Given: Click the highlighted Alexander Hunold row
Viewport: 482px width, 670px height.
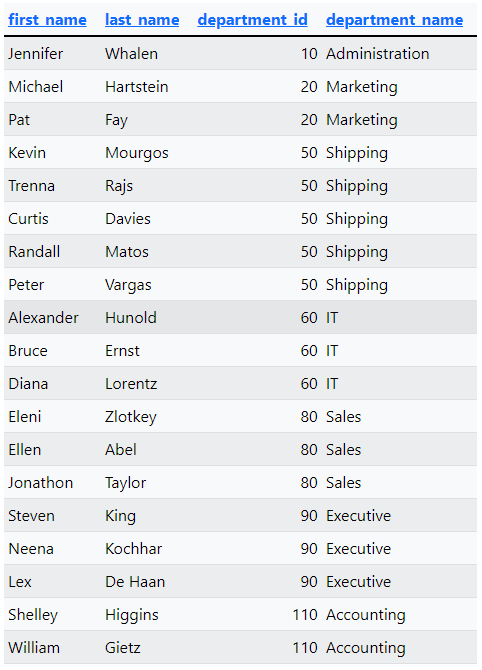Looking at the screenshot, I should 241,317.
